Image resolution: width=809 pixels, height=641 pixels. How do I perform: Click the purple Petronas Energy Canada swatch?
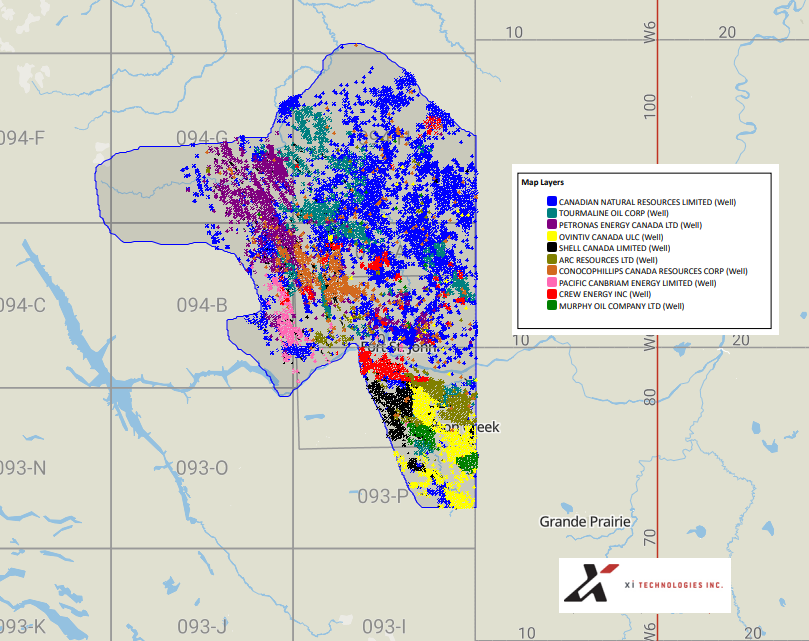pos(552,223)
